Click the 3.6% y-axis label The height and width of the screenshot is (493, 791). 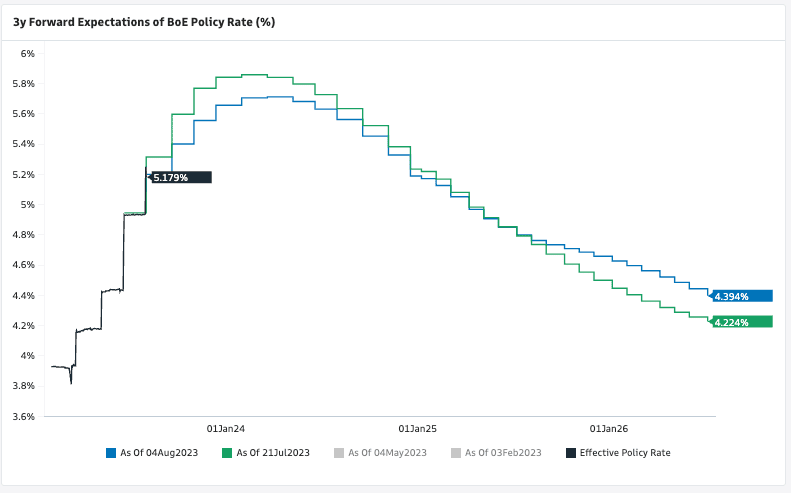(x=23, y=416)
